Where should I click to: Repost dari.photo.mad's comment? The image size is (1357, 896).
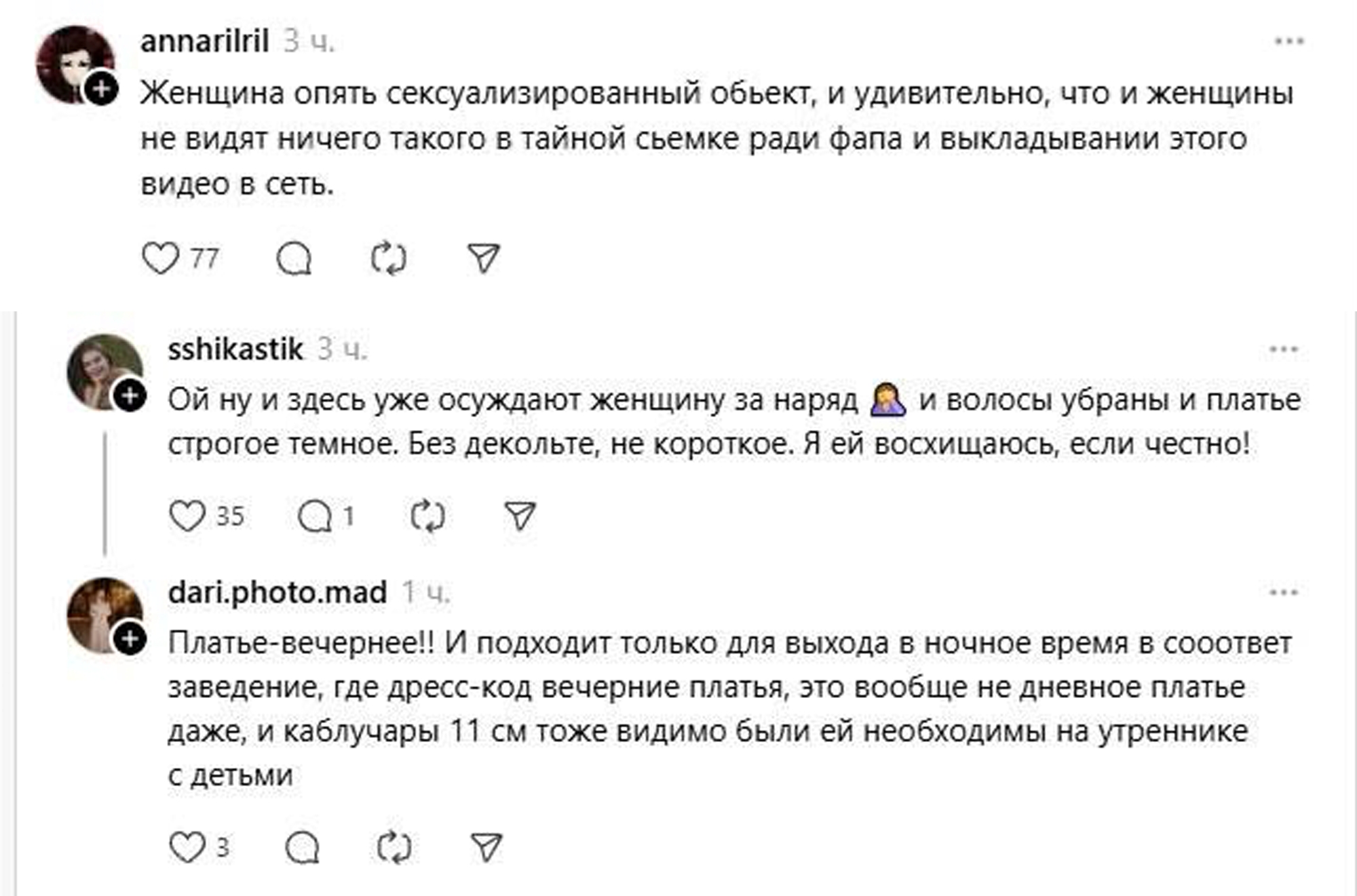(394, 847)
